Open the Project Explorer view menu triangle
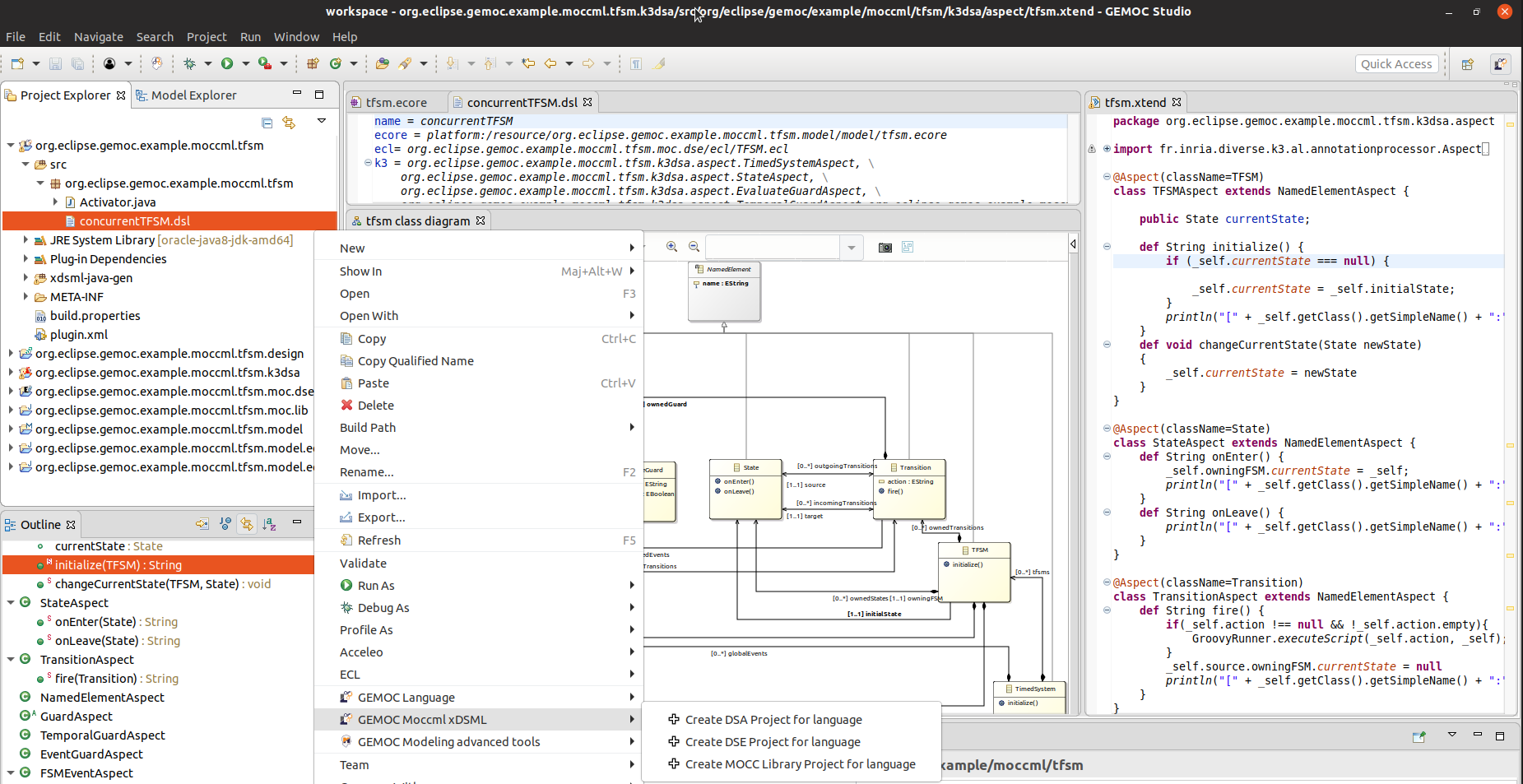1523x784 pixels. (x=322, y=121)
